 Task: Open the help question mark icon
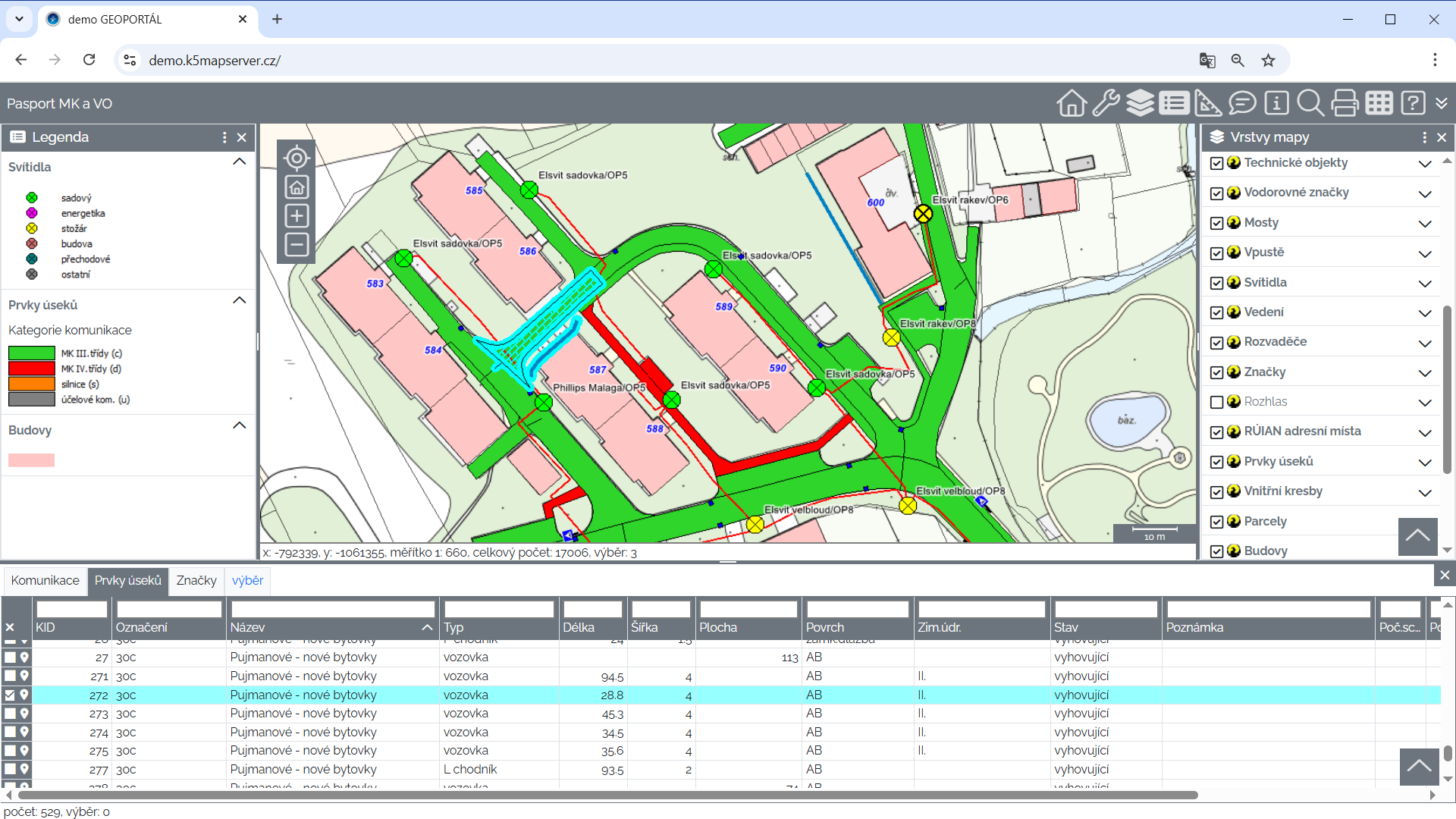coord(1413,103)
